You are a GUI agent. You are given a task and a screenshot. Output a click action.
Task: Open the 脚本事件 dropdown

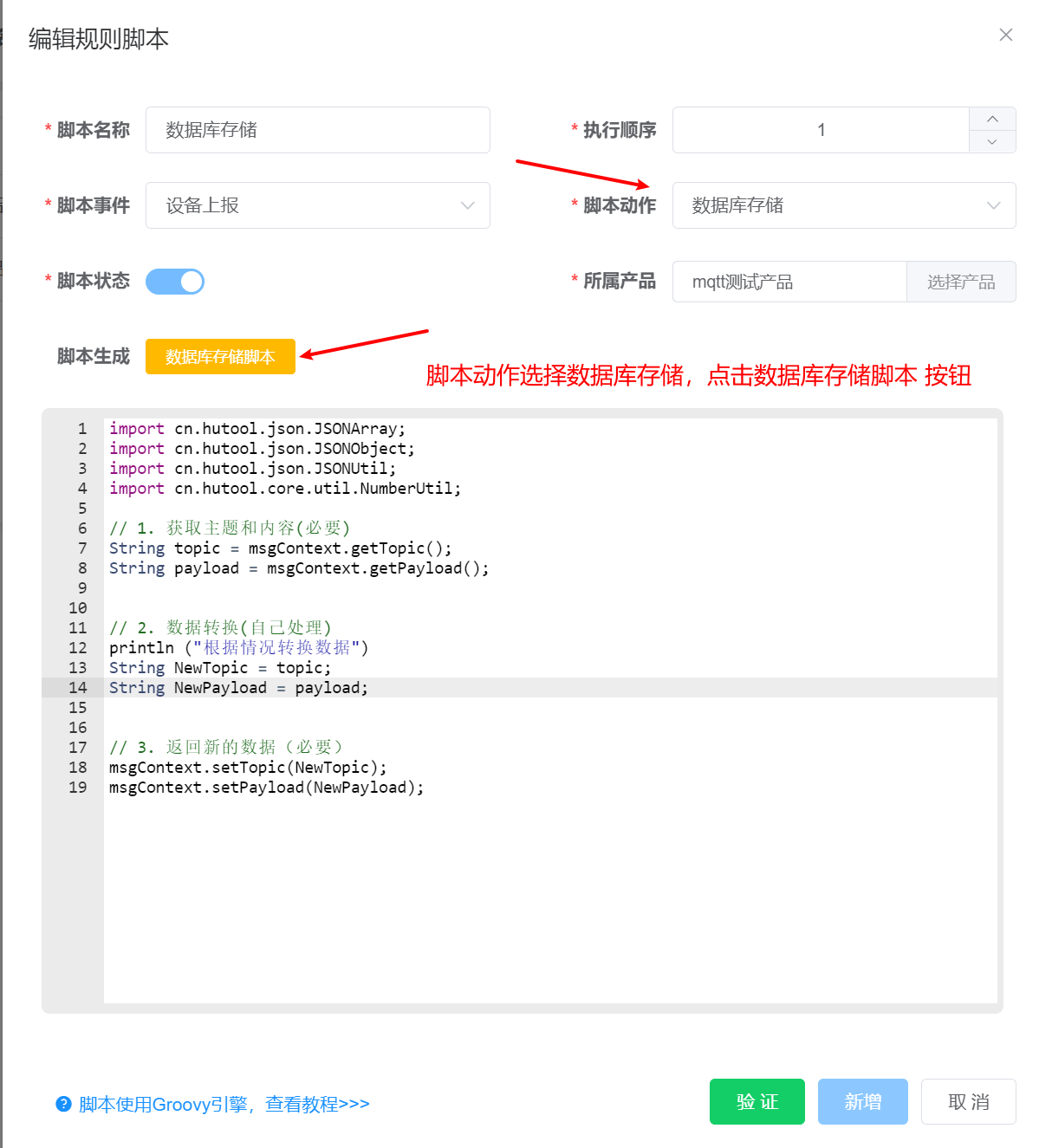(317, 205)
